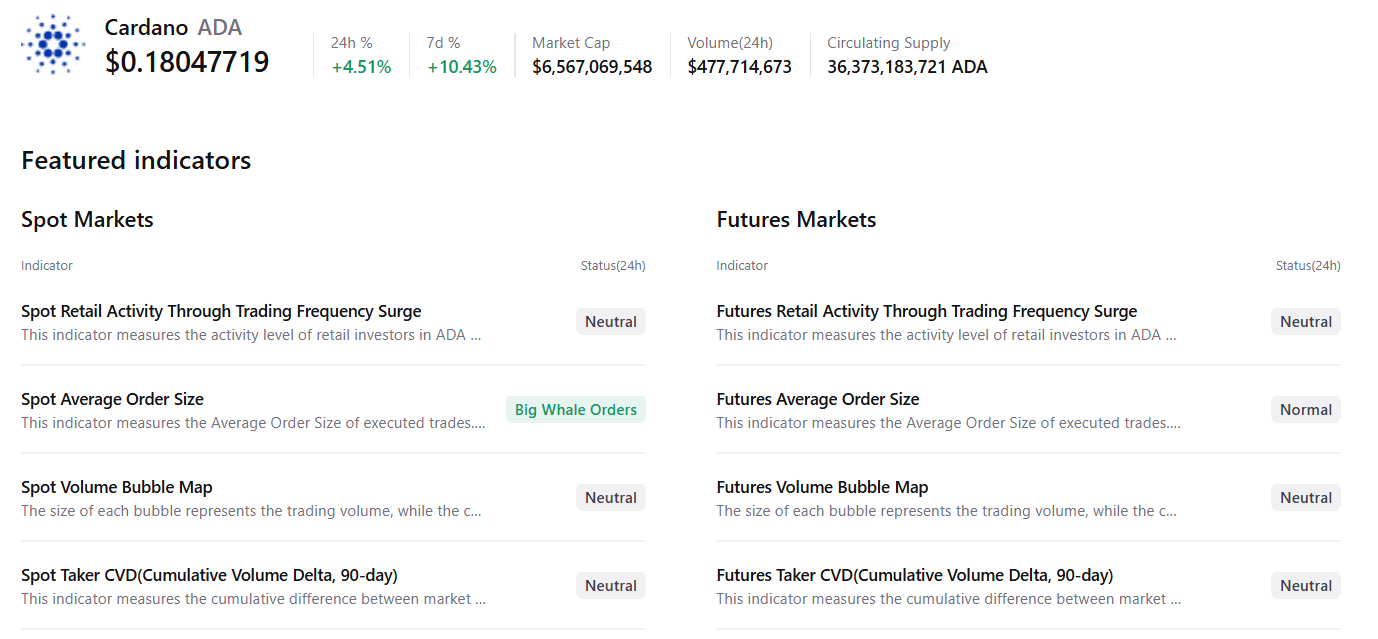The width and height of the screenshot is (1378, 639).
Task: Click the Futures Markets heading
Action: [796, 219]
